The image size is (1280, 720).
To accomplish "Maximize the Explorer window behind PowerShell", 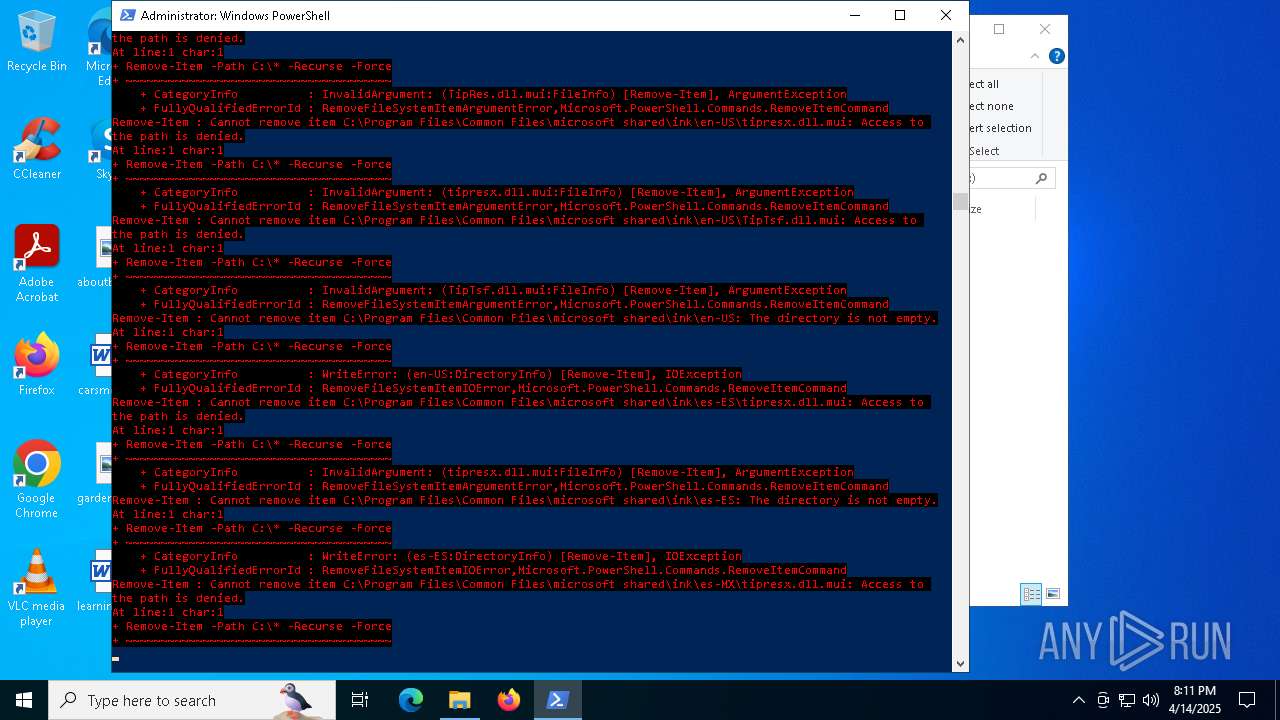I will click(x=999, y=29).
